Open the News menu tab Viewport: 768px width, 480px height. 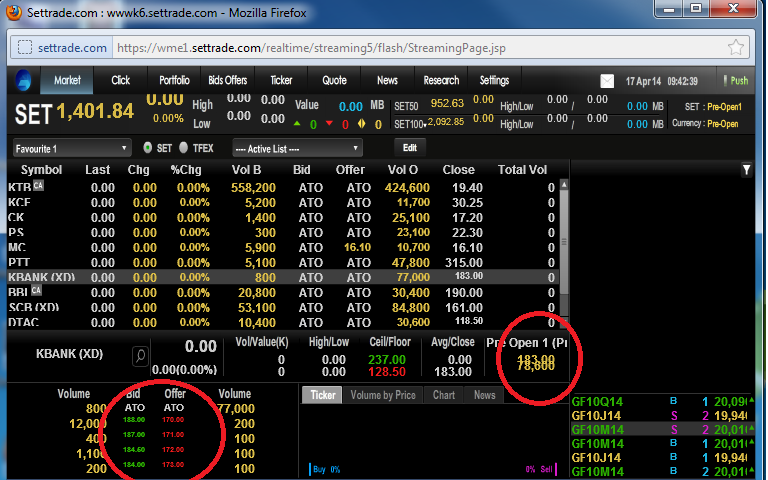(x=387, y=80)
